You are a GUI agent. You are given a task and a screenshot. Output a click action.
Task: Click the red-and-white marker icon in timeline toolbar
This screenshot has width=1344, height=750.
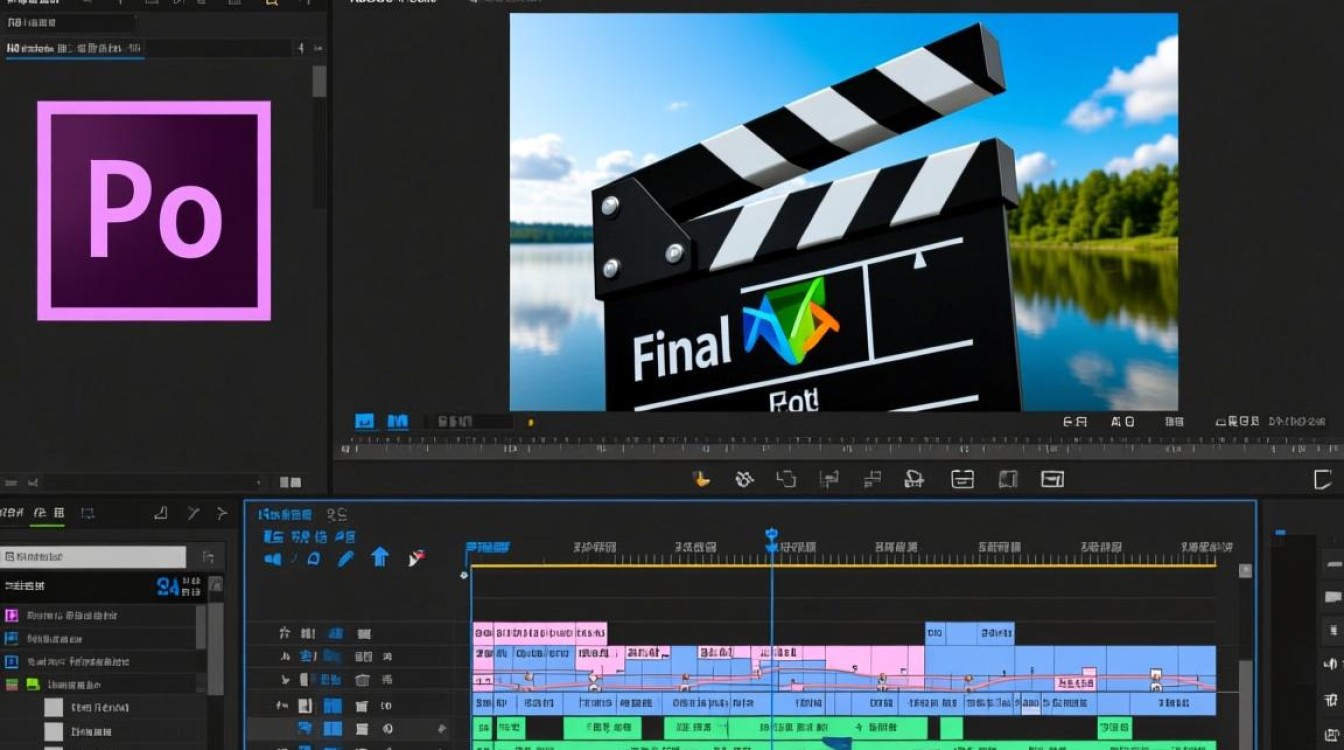417,558
